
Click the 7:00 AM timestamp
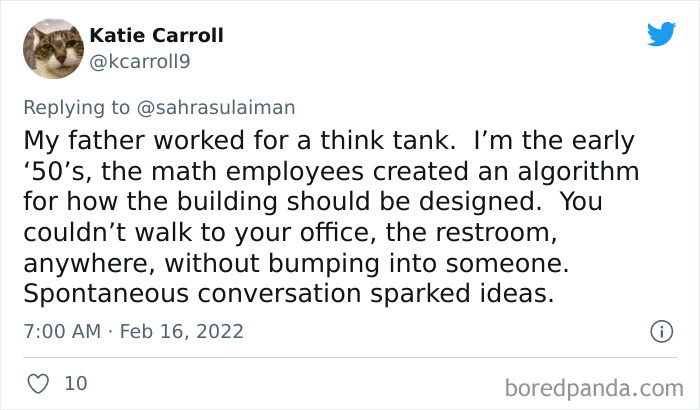(60, 331)
